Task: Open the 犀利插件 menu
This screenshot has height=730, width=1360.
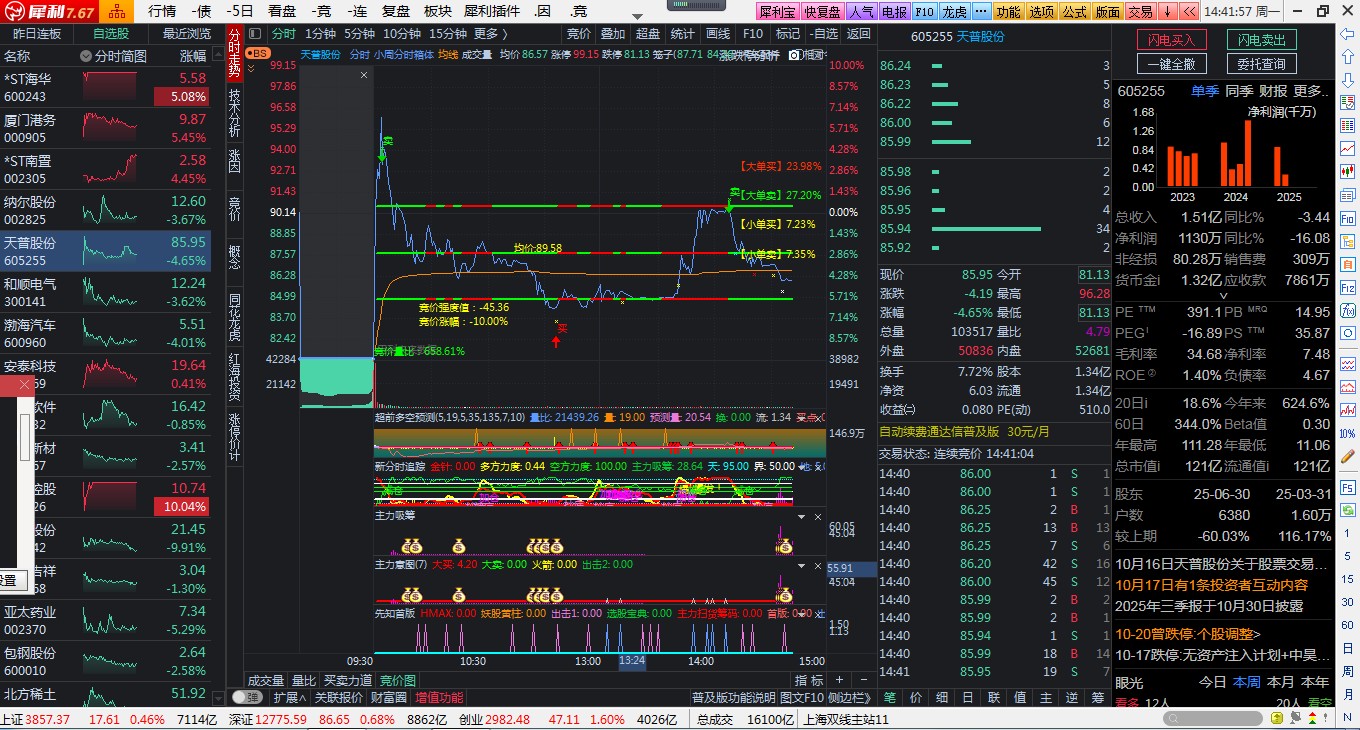Action: [492, 12]
